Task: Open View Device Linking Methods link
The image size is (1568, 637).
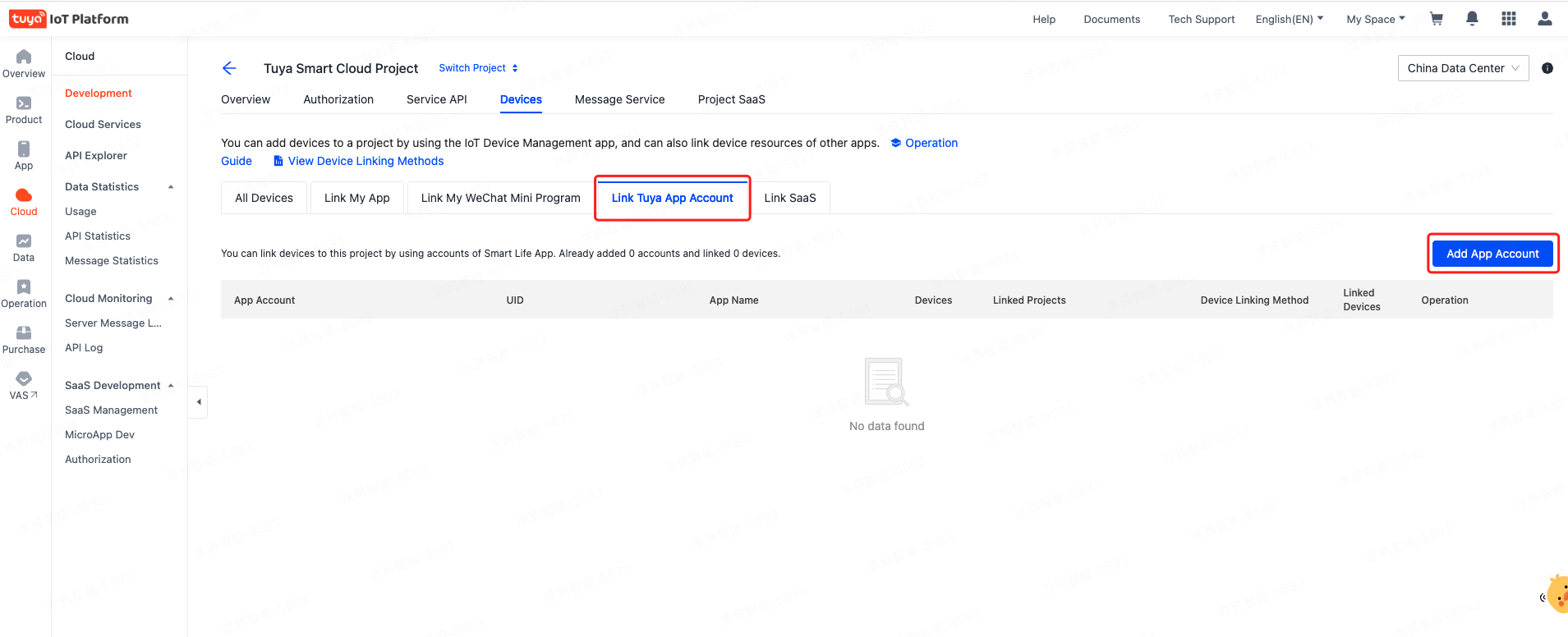Action: tap(358, 161)
